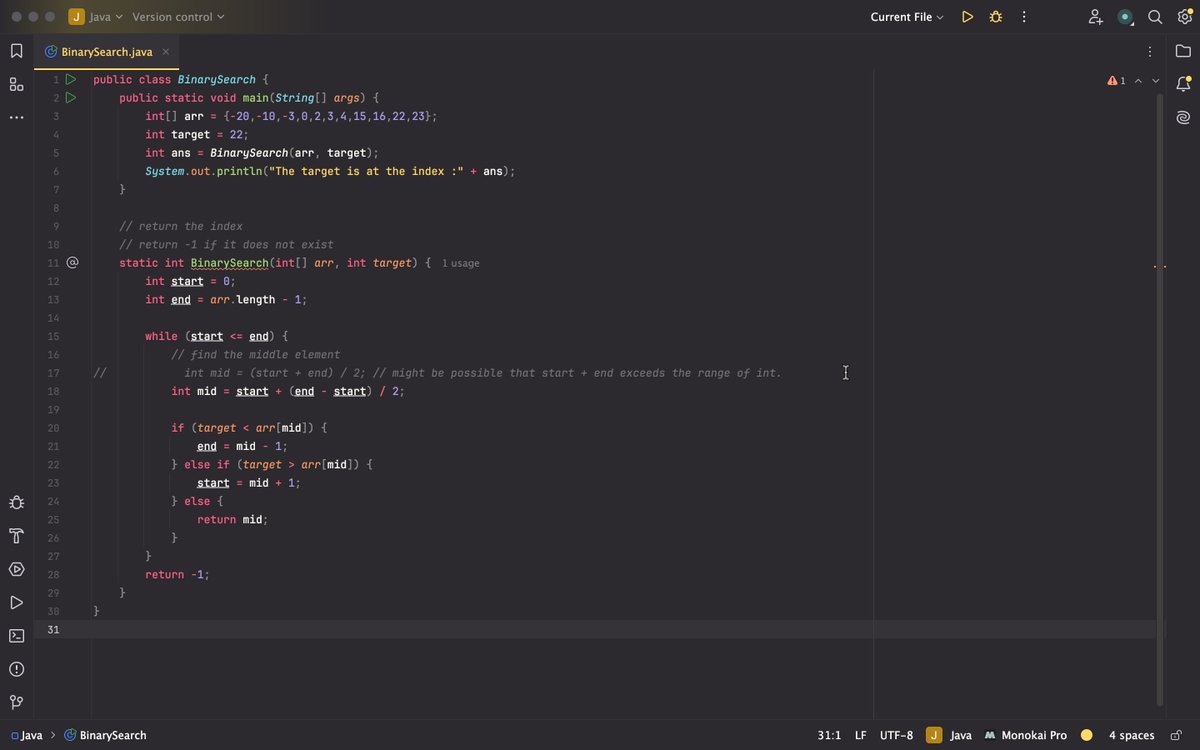Click run gutter icon on line 1

71,79
